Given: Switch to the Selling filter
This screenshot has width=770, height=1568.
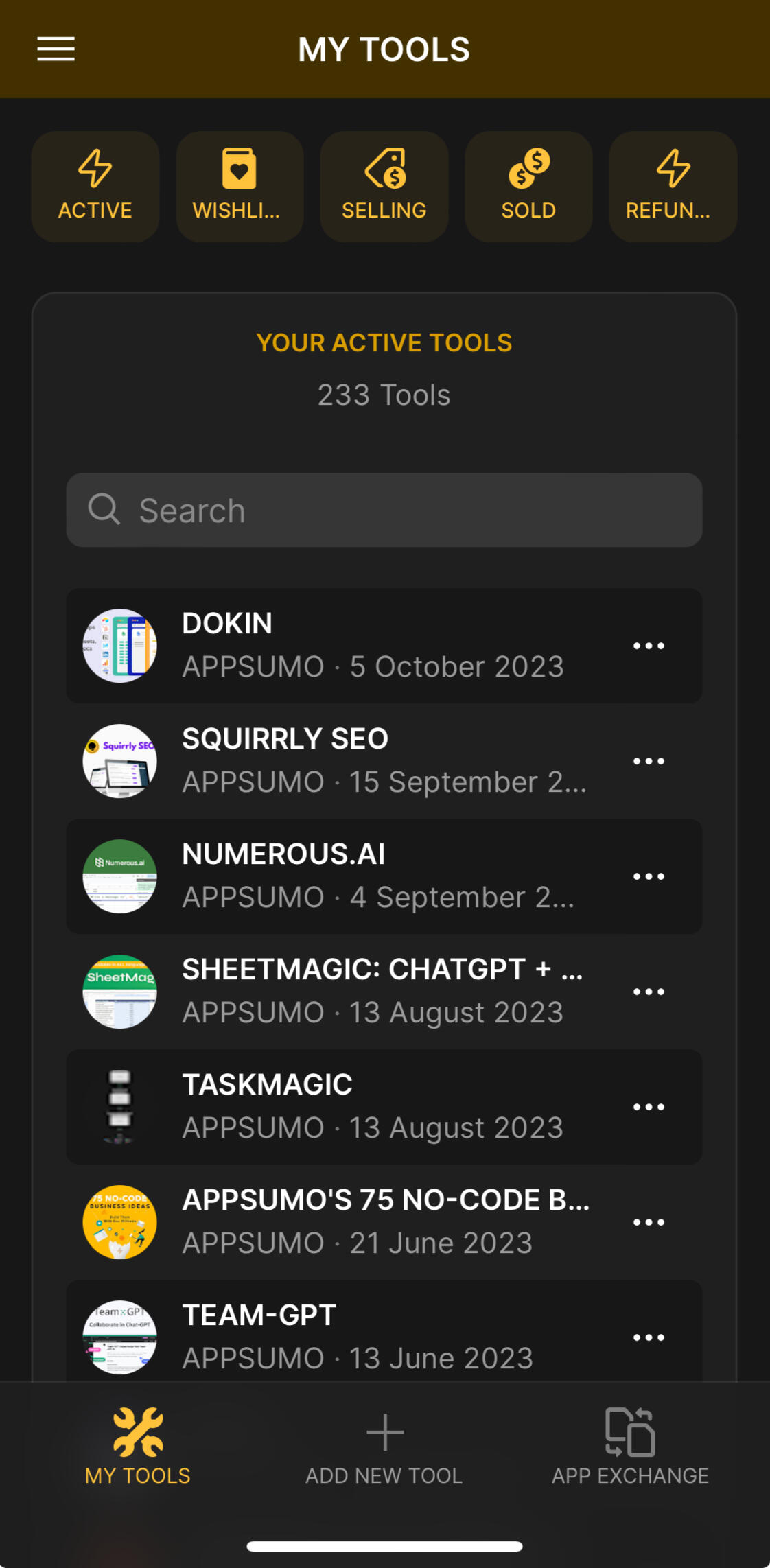Looking at the screenshot, I should click(384, 186).
